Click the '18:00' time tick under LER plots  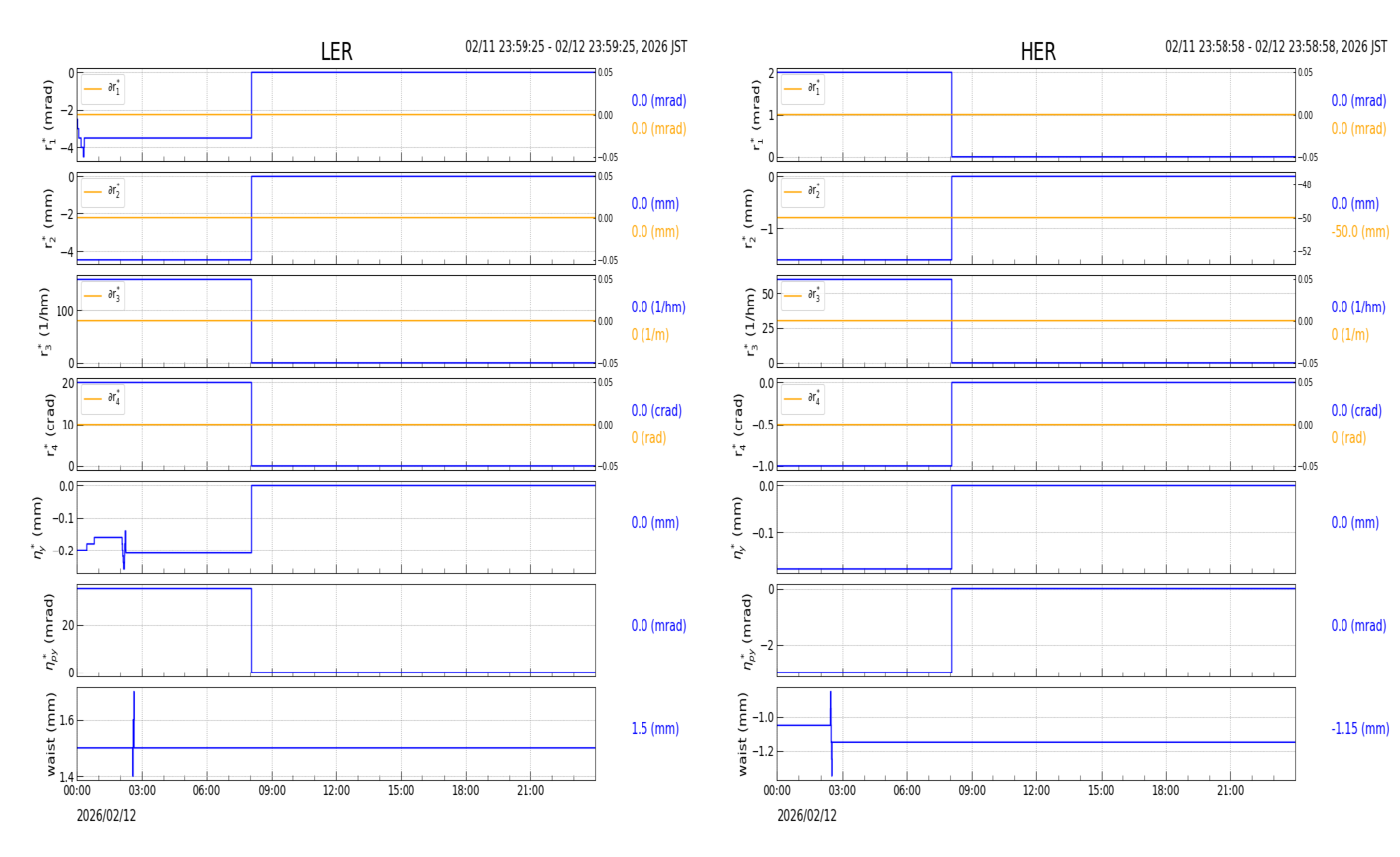click(466, 791)
